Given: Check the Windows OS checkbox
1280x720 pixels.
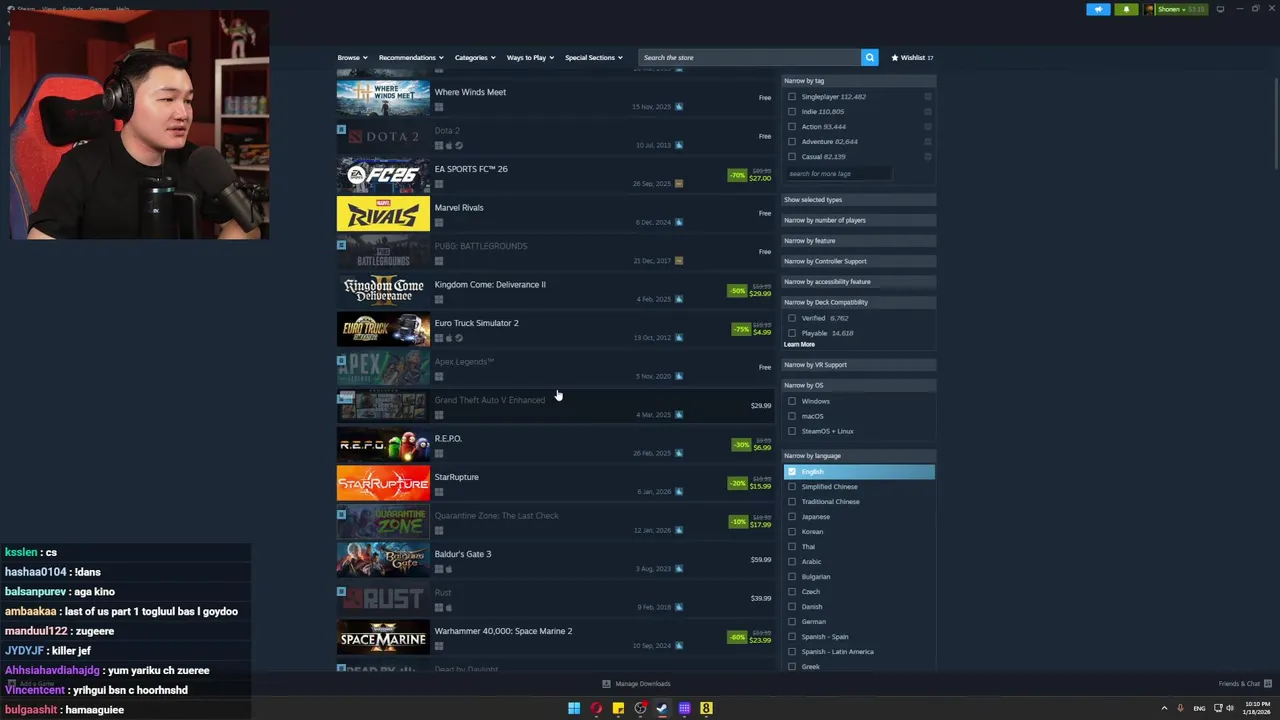Looking at the screenshot, I should click(792, 401).
